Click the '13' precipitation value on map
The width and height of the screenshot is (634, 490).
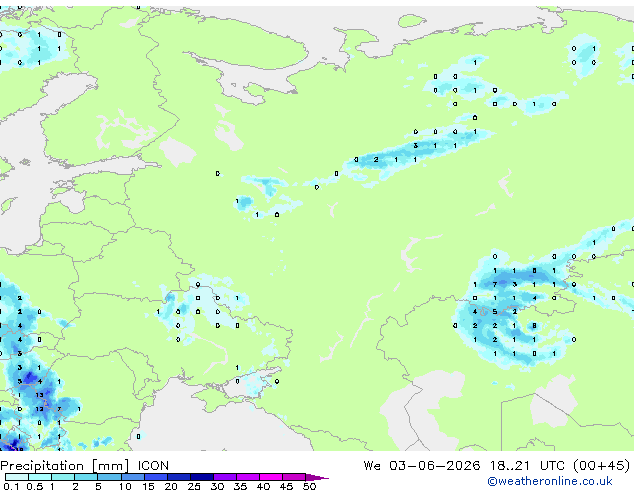click(x=39, y=395)
